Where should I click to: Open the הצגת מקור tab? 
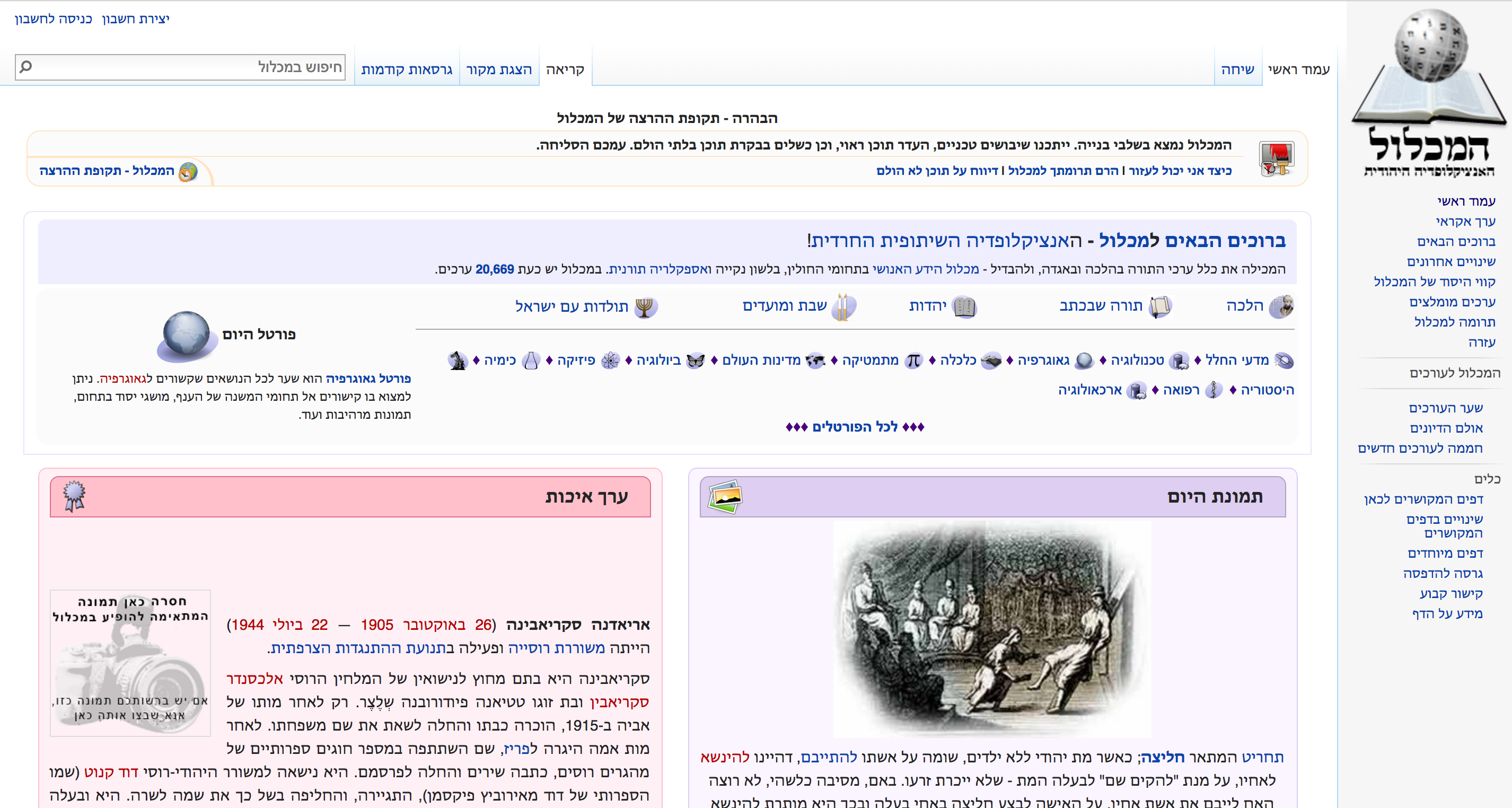click(x=499, y=70)
